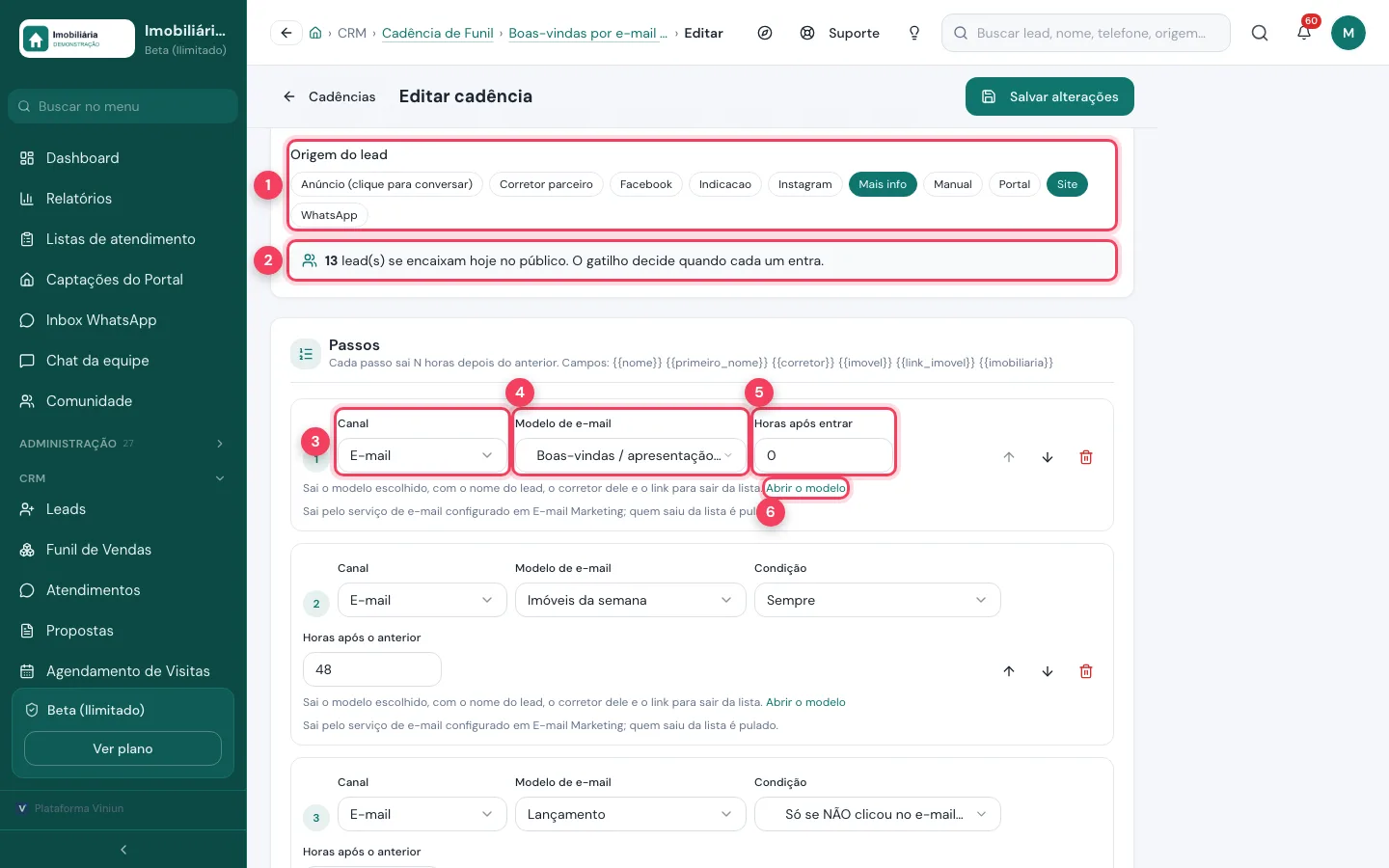Open Inbox WhatsApp
The width and height of the screenshot is (1389, 868).
click(x=123, y=320)
